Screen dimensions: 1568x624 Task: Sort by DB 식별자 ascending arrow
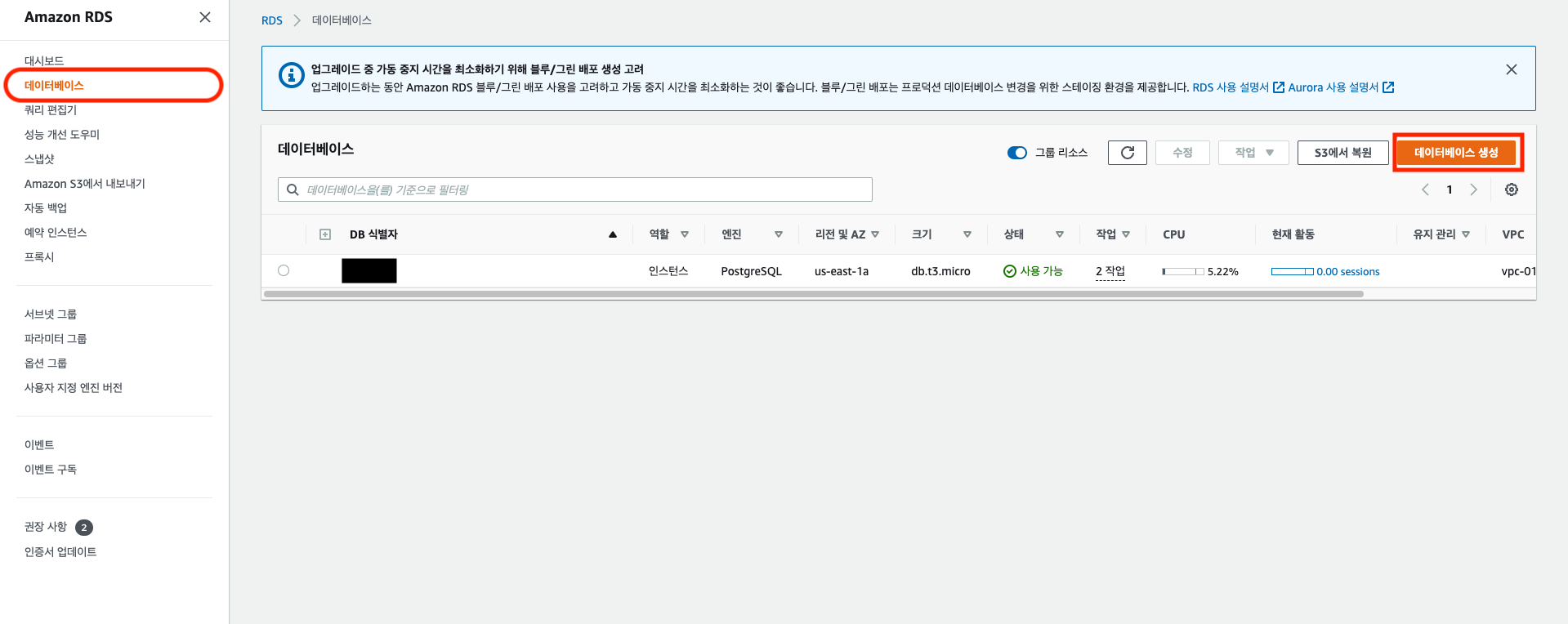[x=613, y=234]
